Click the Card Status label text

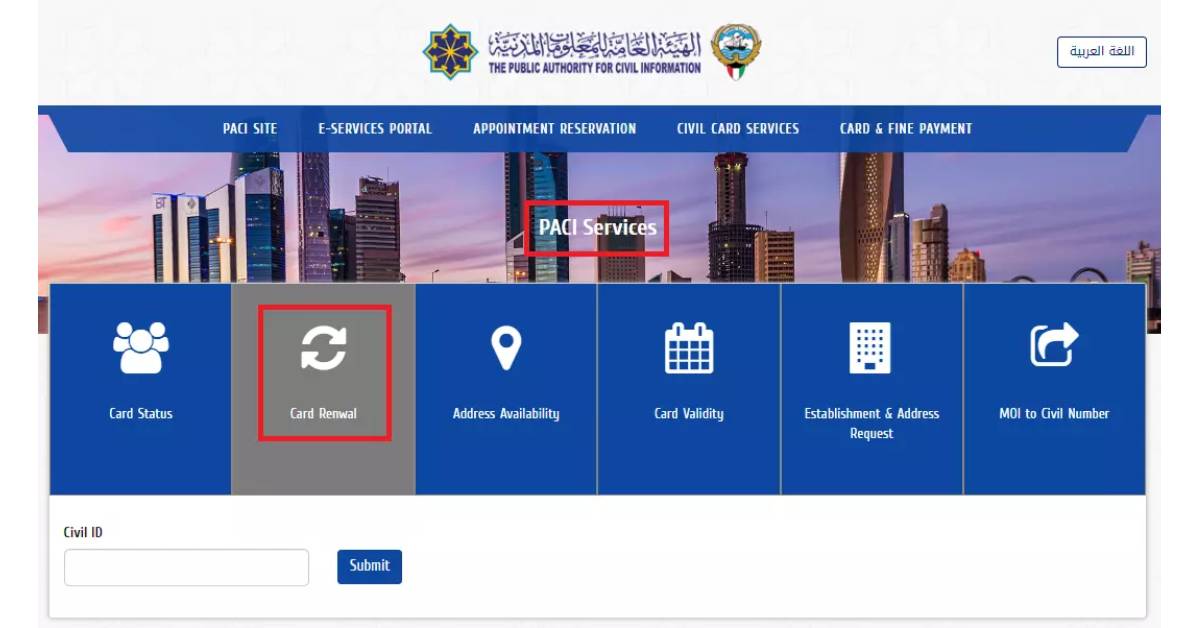click(x=141, y=414)
